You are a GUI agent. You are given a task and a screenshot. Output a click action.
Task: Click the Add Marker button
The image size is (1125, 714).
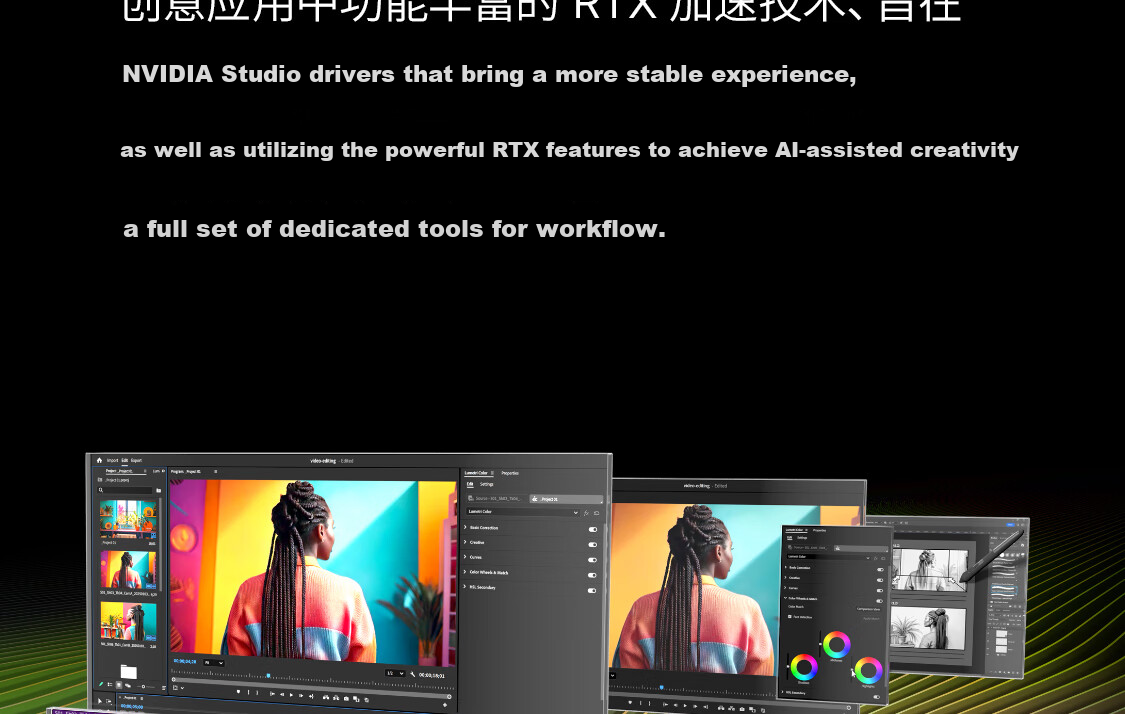(x=238, y=691)
